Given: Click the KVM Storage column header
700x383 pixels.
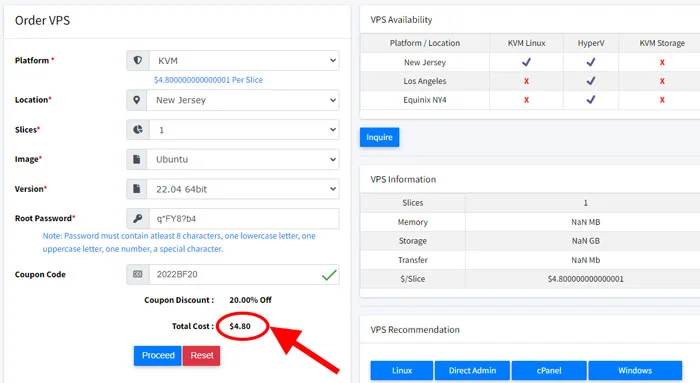Looking at the screenshot, I should 662,43.
